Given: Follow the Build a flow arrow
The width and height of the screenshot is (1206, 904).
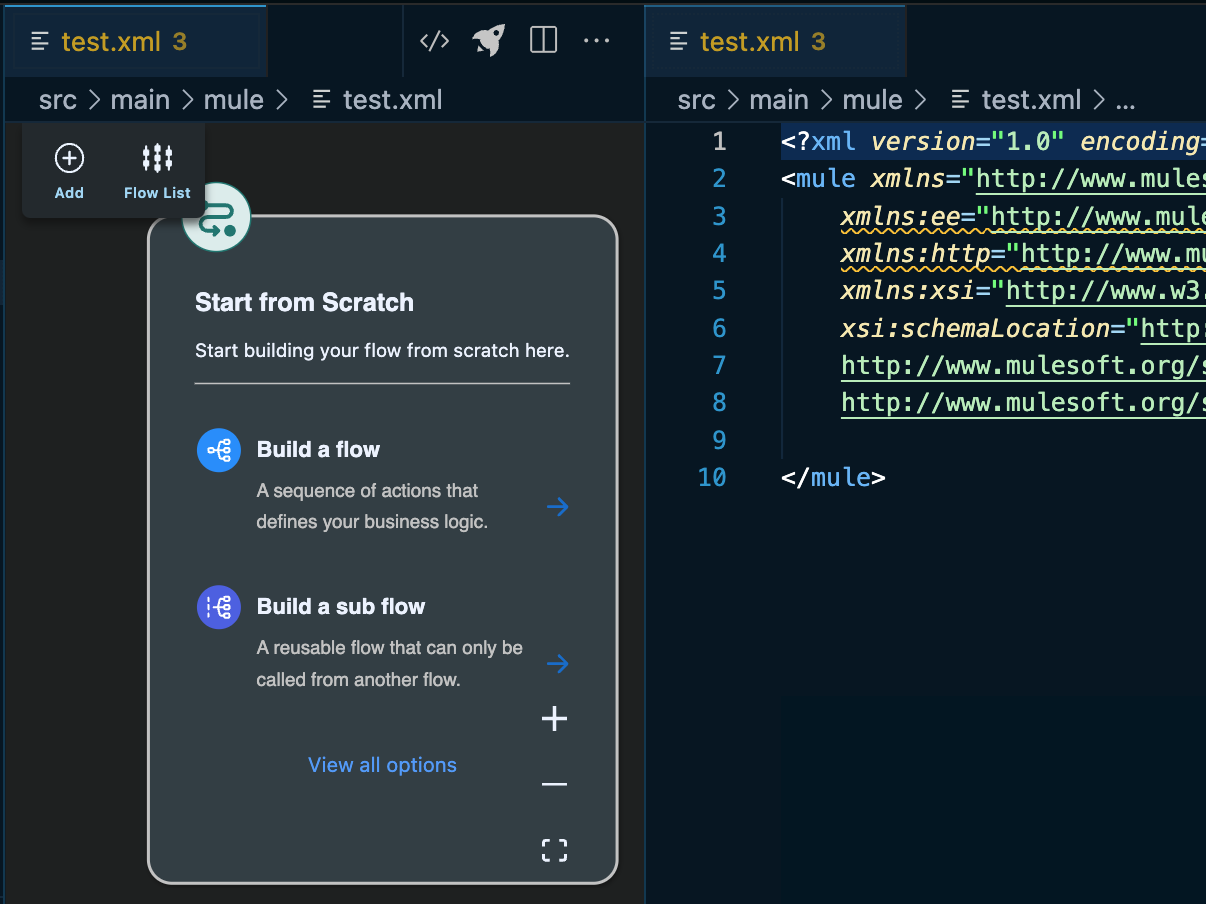Looking at the screenshot, I should (557, 507).
